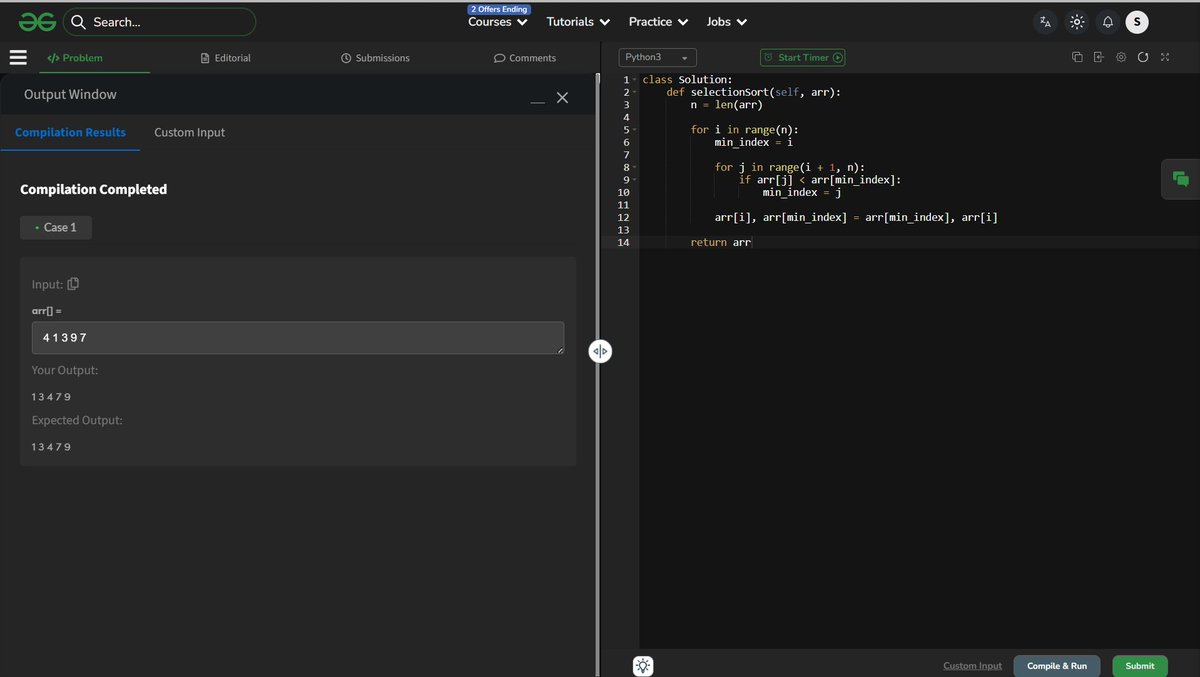This screenshot has width=1200, height=677.
Task: Click the panel splitter handle icon
Action: pyautogui.click(x=600, y=351)
